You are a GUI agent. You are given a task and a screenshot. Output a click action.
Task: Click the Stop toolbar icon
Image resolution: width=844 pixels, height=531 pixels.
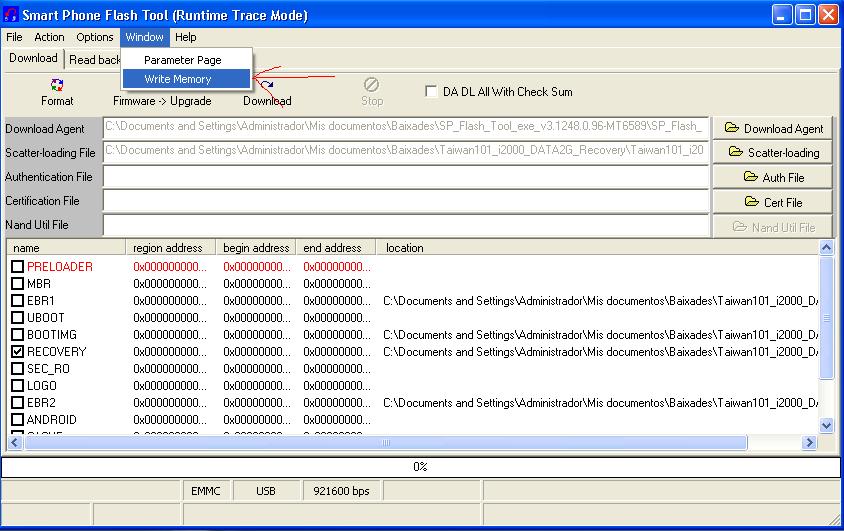371,84
